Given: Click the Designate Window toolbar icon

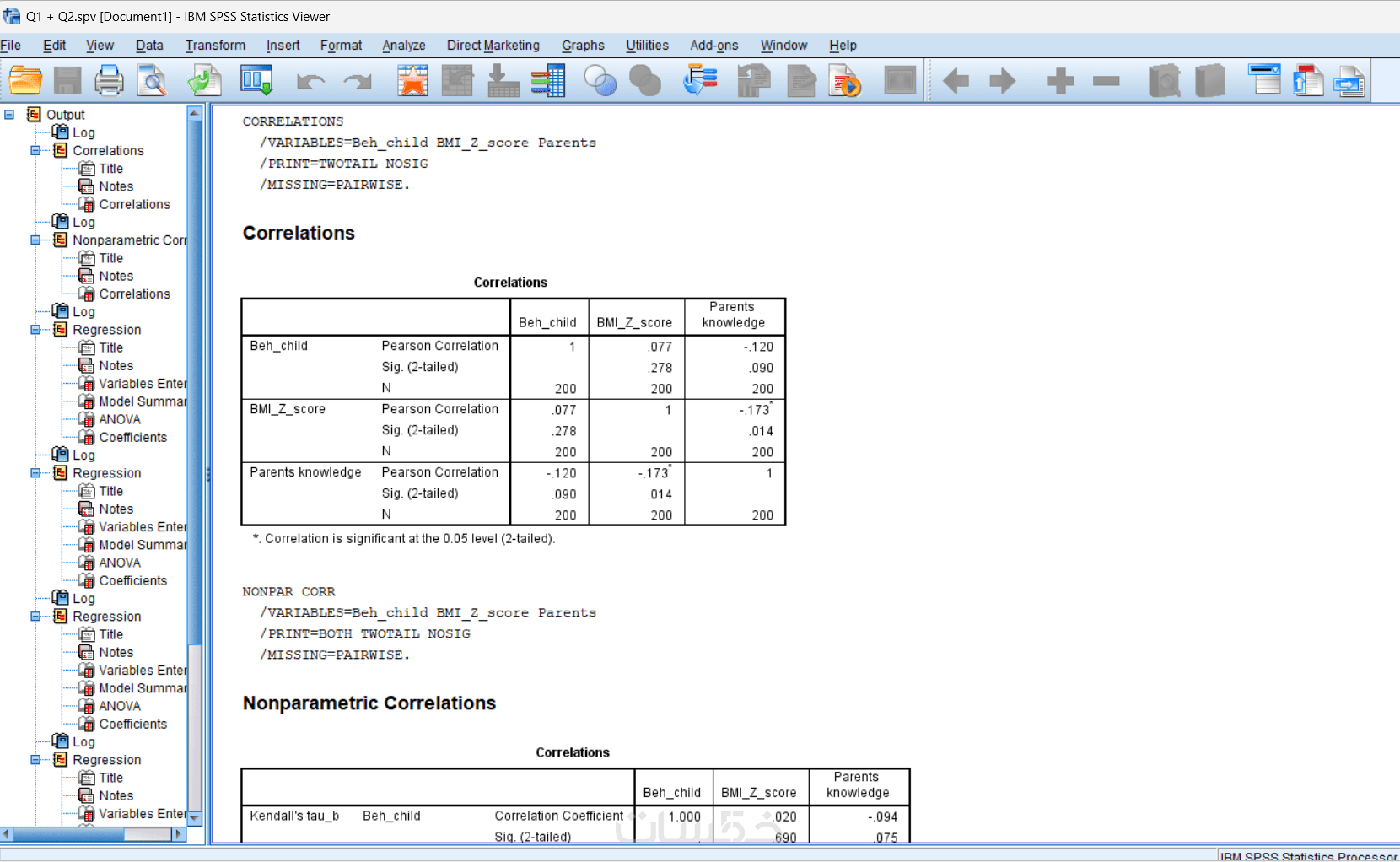Looking at the screenshot, I should (900, 81).
